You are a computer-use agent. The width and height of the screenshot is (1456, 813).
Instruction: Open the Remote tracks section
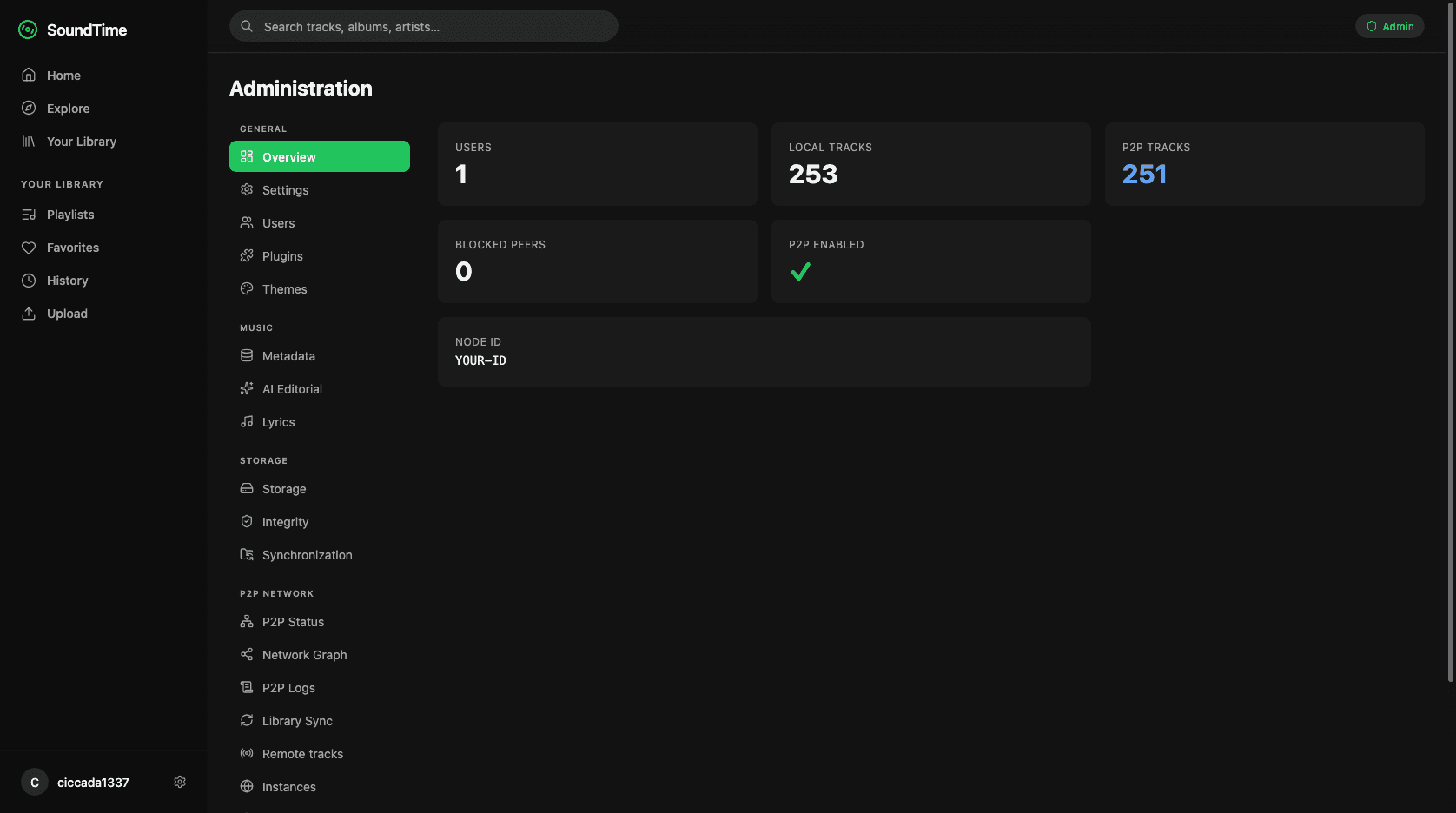(302, 753)
